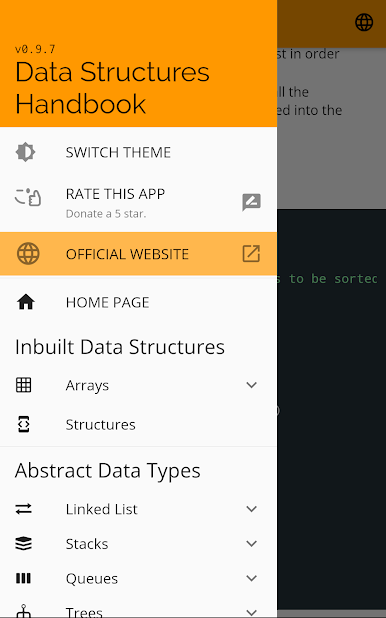
Task: Expand the Arrays chevron
Action: pos(252,385)
